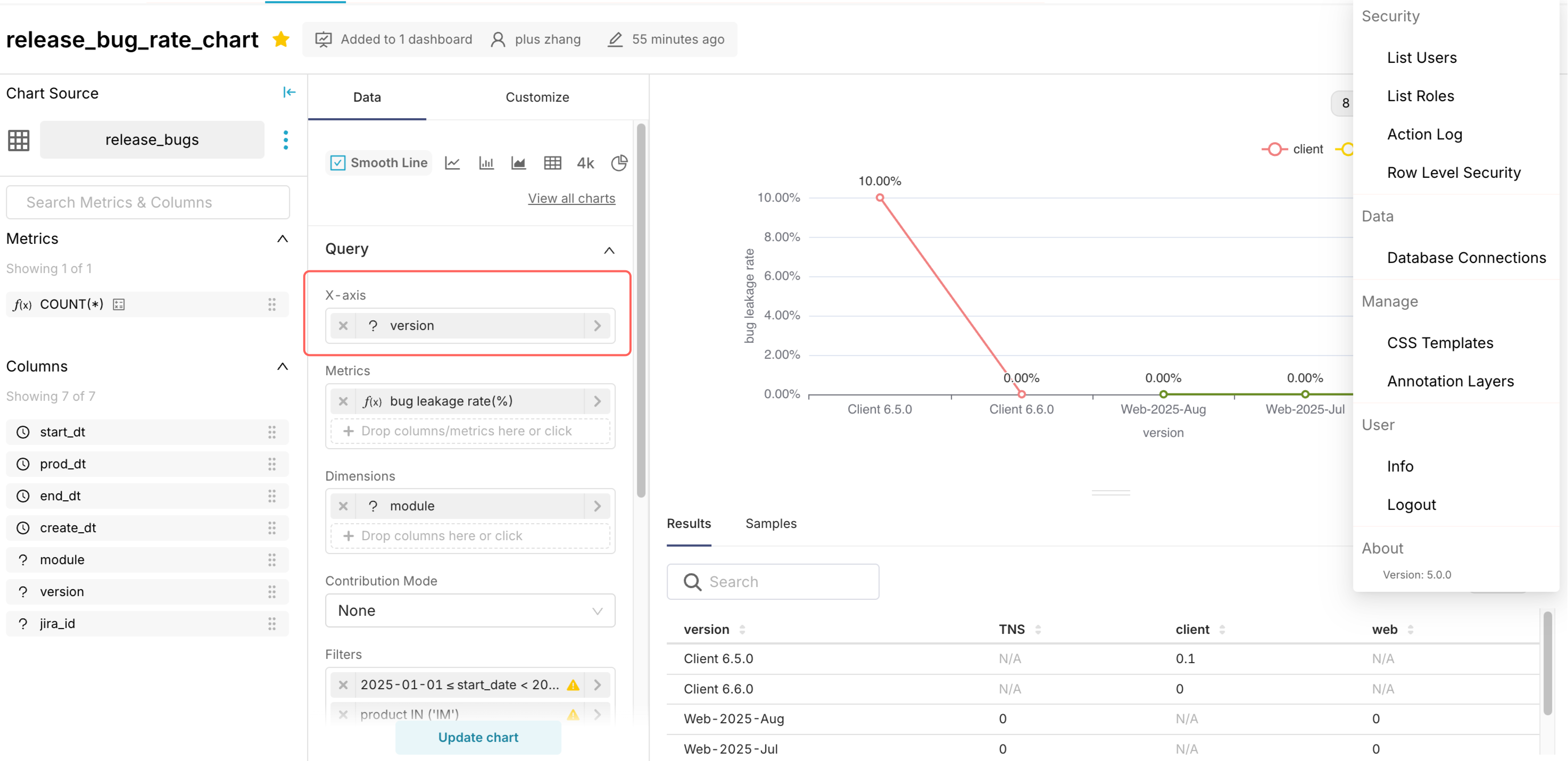The height and width of the screenshot is (761, 1568).
Task: Select the area chart type icon
Action: click(x=519, y=163)
